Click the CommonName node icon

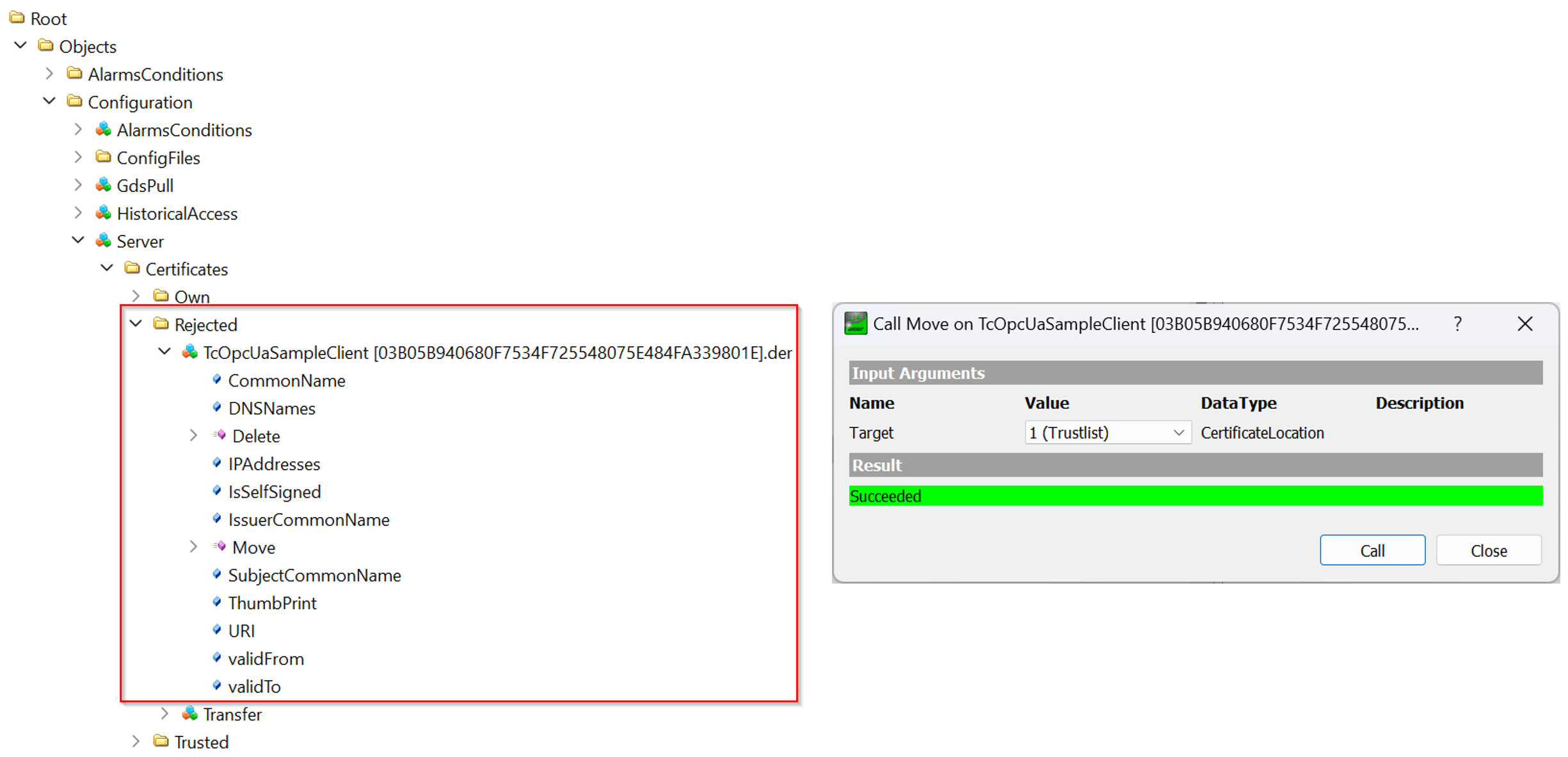tap(215, 380)
